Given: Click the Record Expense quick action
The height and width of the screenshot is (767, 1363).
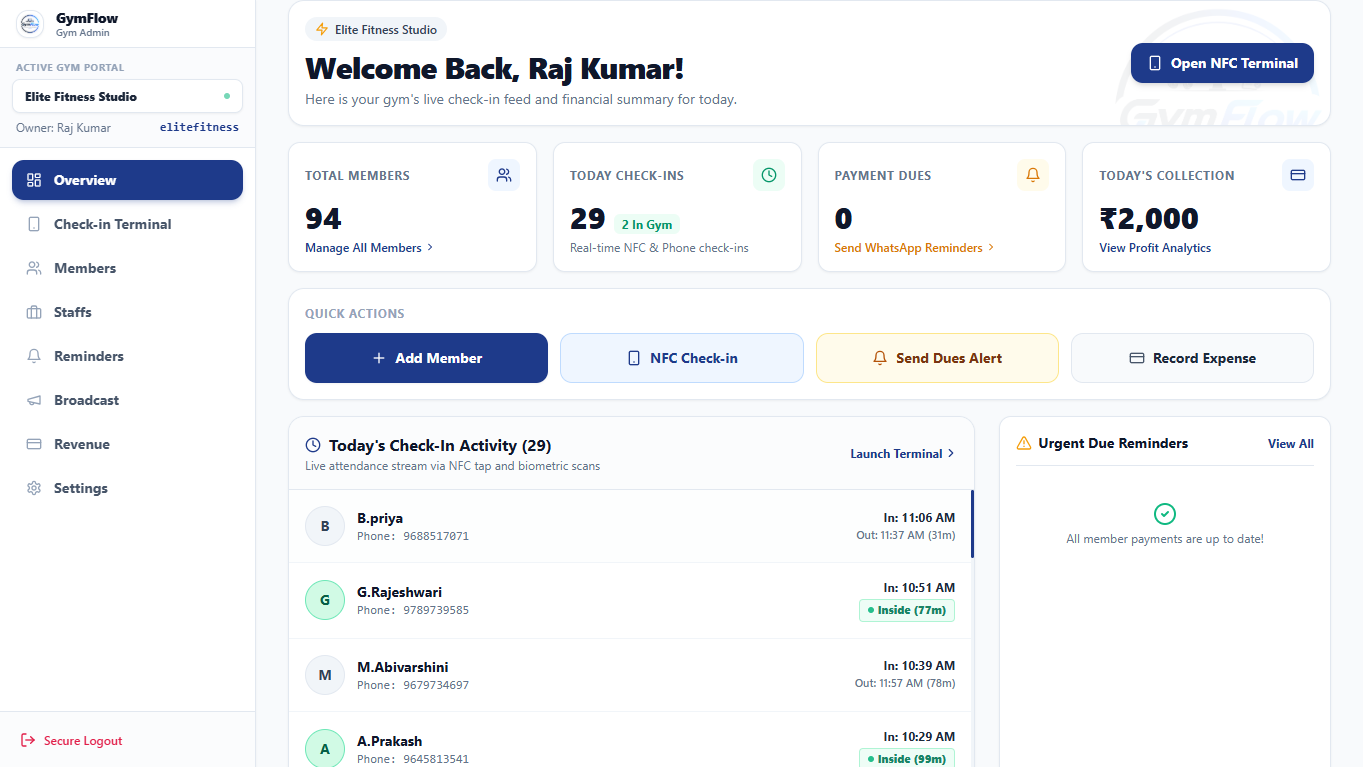Looking at the screenshot, I should pos(1192,358).
